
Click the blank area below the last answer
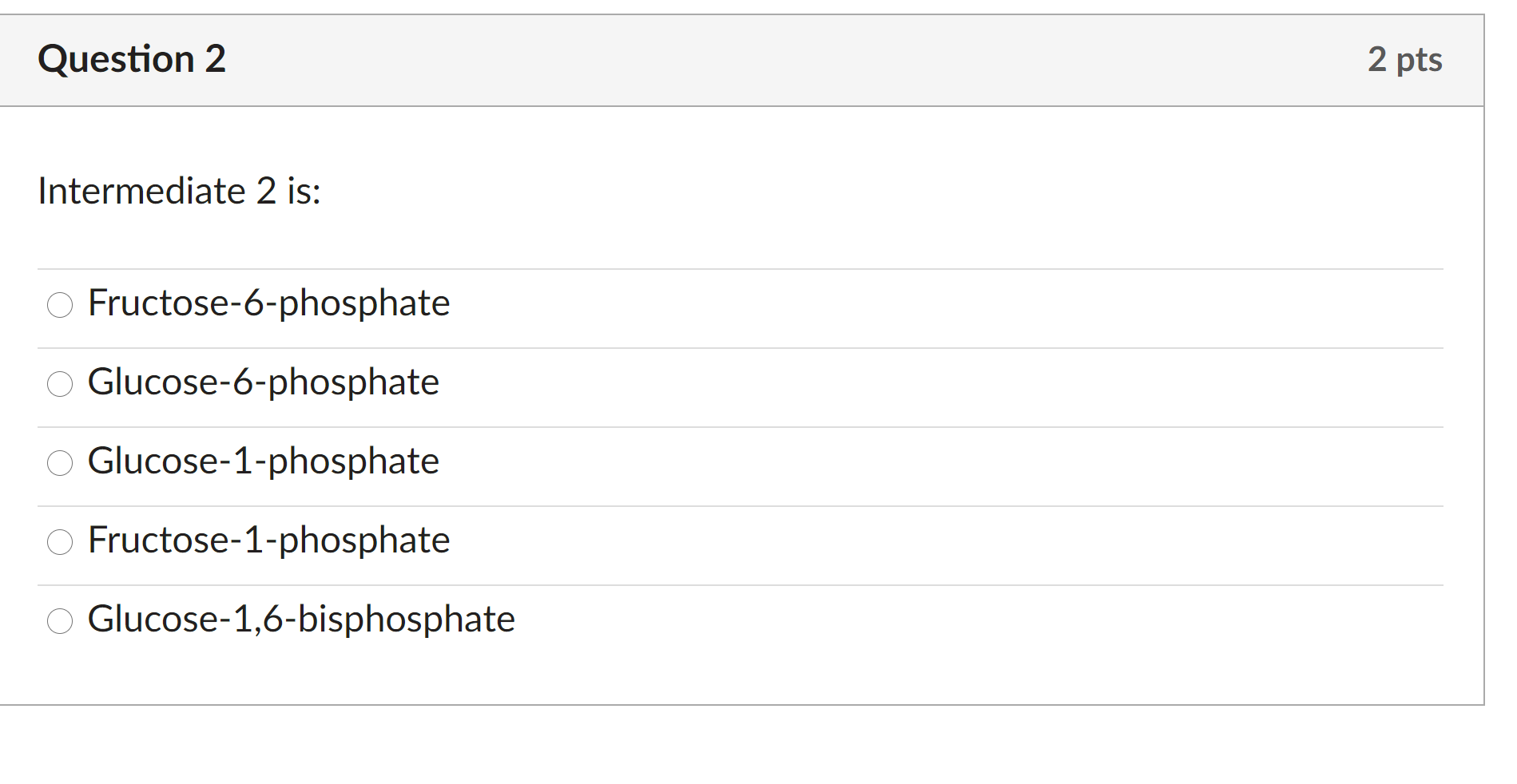743,675
